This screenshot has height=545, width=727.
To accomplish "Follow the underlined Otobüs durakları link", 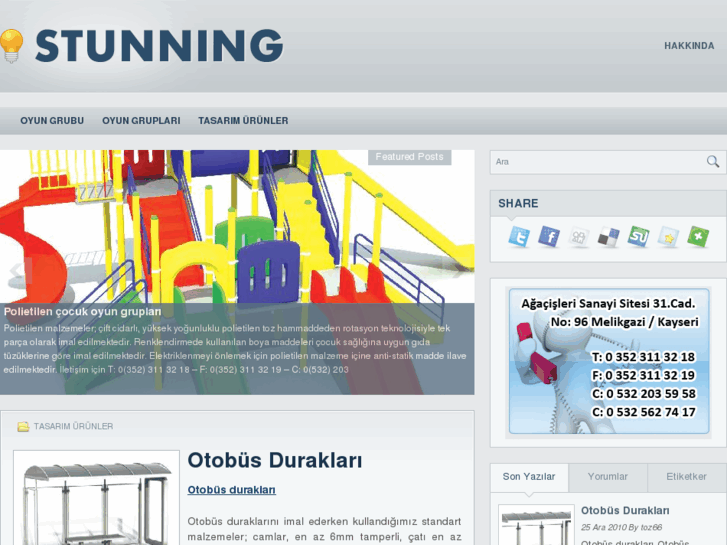I will tap(231, 490).
